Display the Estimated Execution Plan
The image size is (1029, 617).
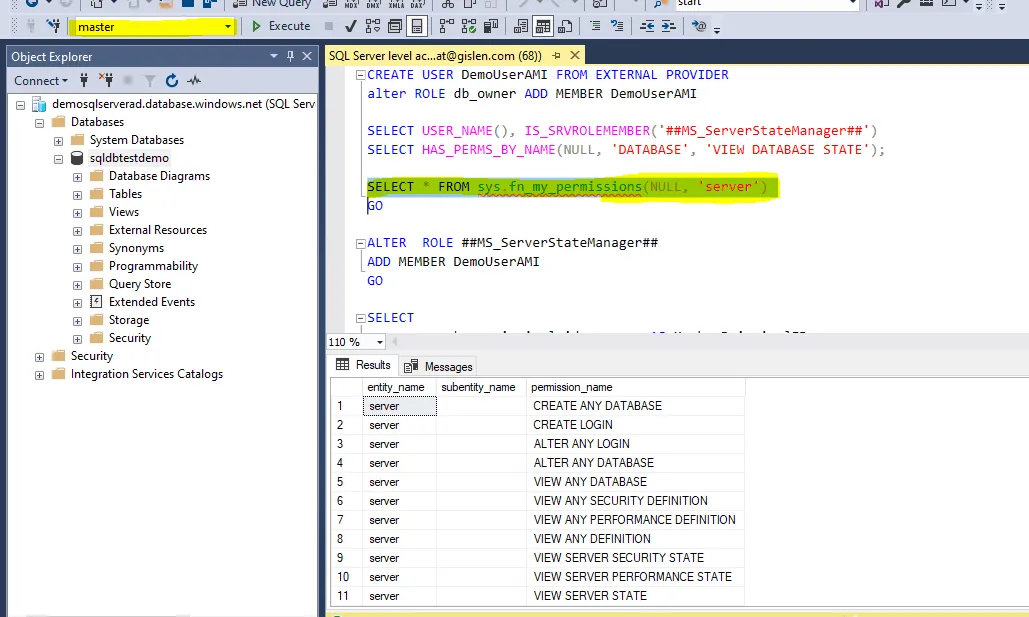point(373,26)
